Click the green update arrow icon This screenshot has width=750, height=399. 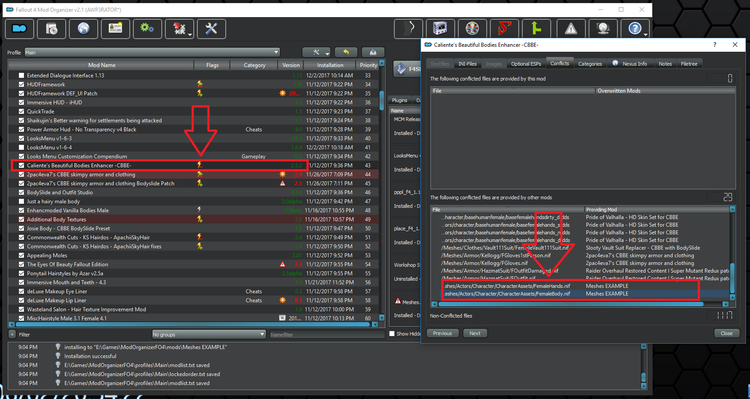(536, 29)
